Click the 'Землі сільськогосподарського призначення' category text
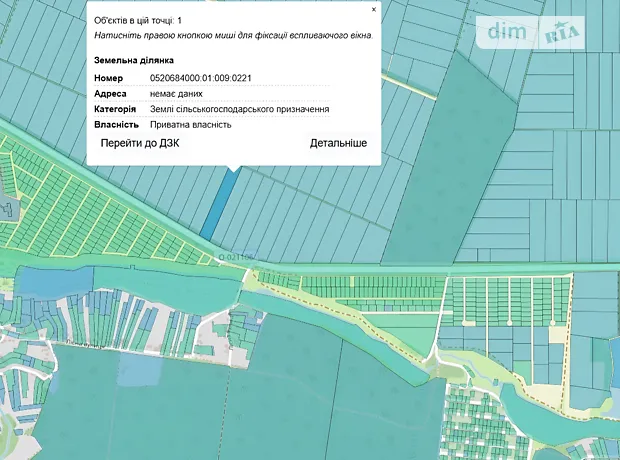Image resolution: width=620 pixels, height=460 pixels. pos(240,109)
